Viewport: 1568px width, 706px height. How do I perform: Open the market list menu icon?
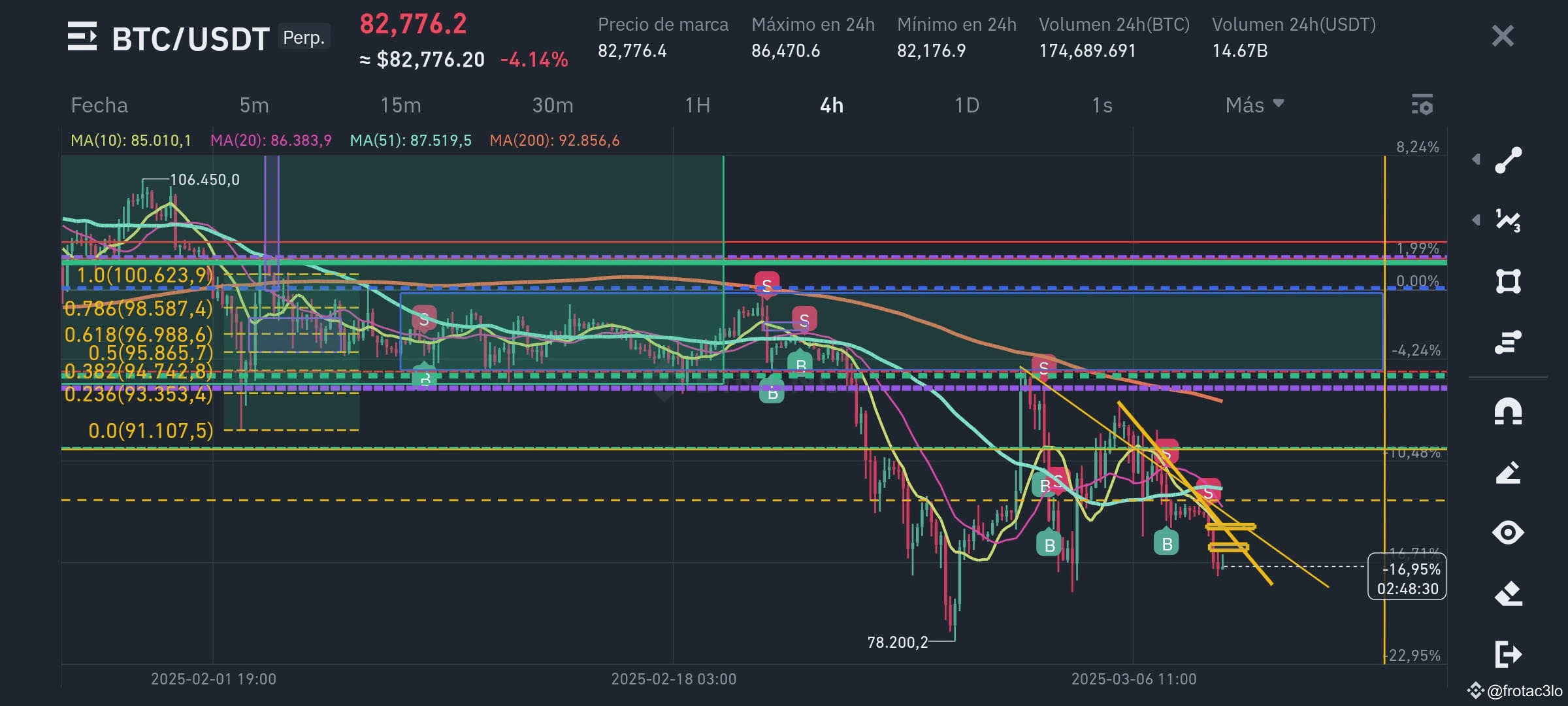(x=82, y=37)
